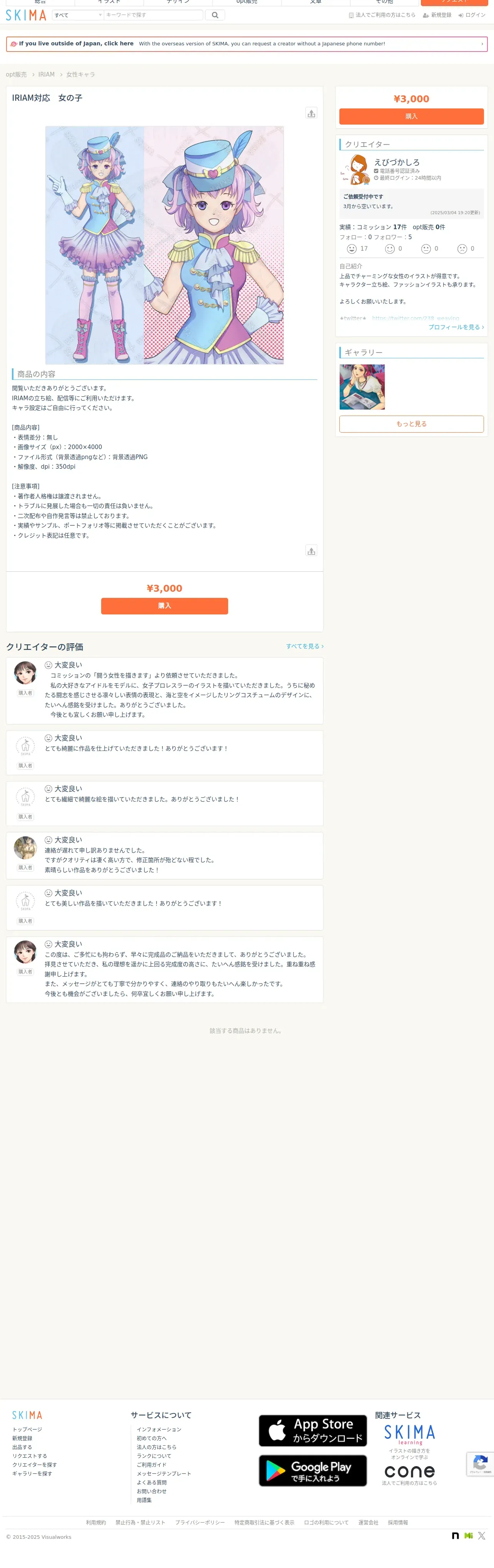The width and height of the screenshot is (494, 1568).
Task: Click the share icon below the product description
Action: pyautogui.click(x=311, y=551)
